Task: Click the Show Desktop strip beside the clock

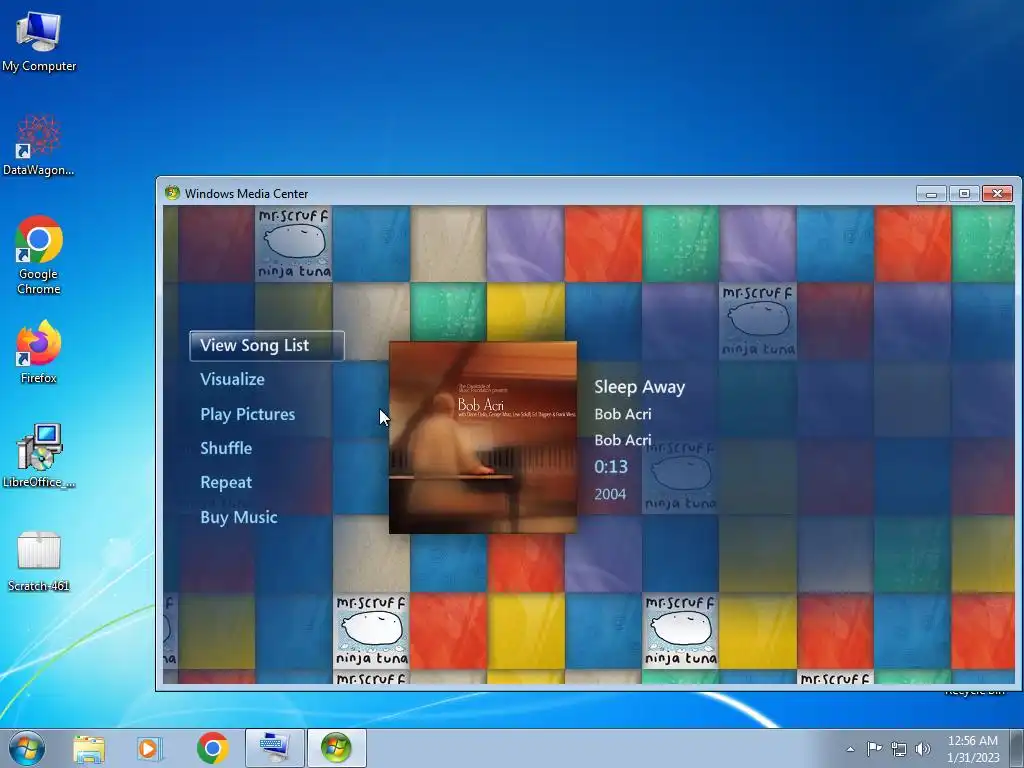Action: point(1017,748)
